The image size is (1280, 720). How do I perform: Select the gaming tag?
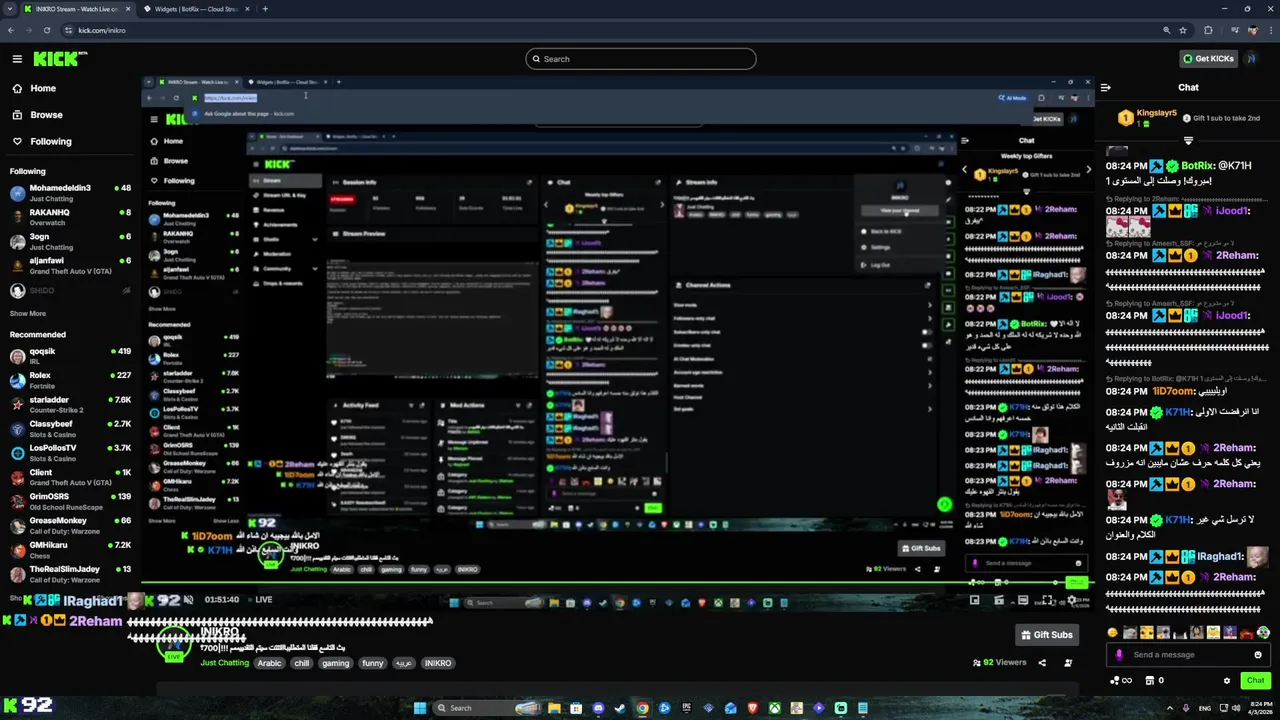point(336,663)
